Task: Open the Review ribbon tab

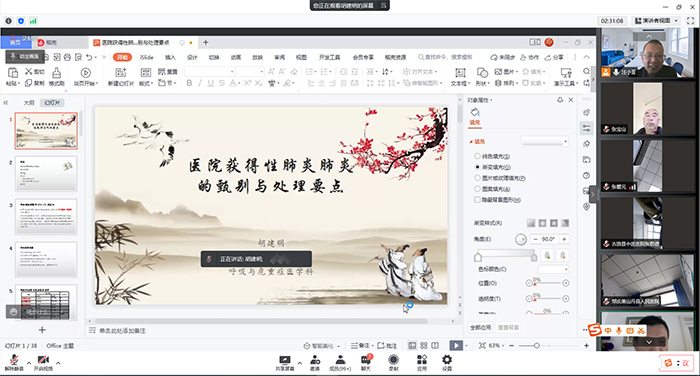Action: [279, 57]
